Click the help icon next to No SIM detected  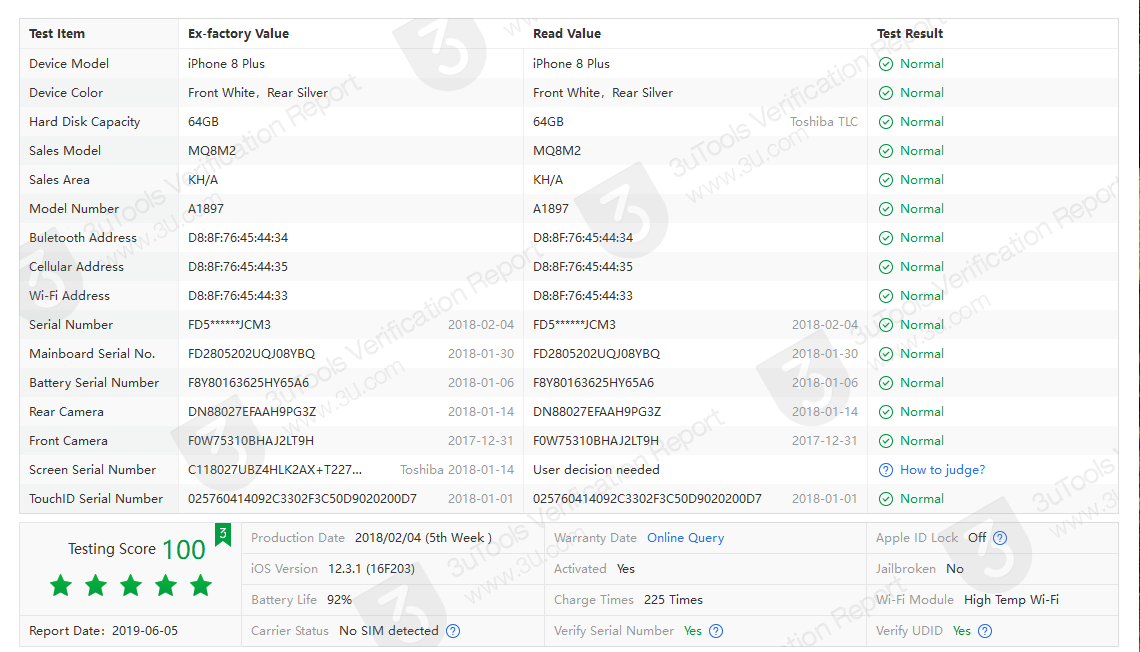click(453, 631)
